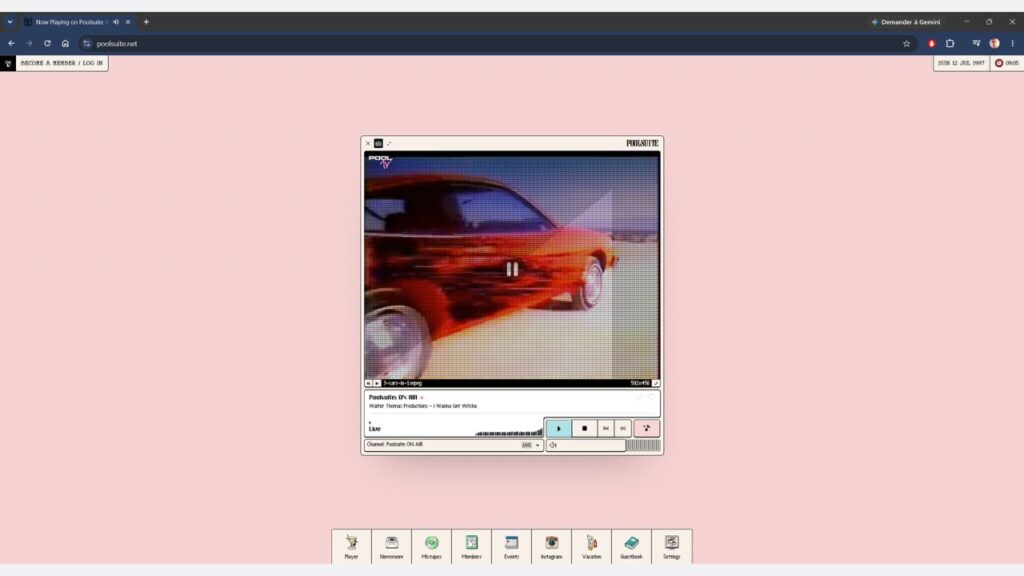Skip to the next track
This screenshot has width=1024, height=576.
tap(623, 428)
